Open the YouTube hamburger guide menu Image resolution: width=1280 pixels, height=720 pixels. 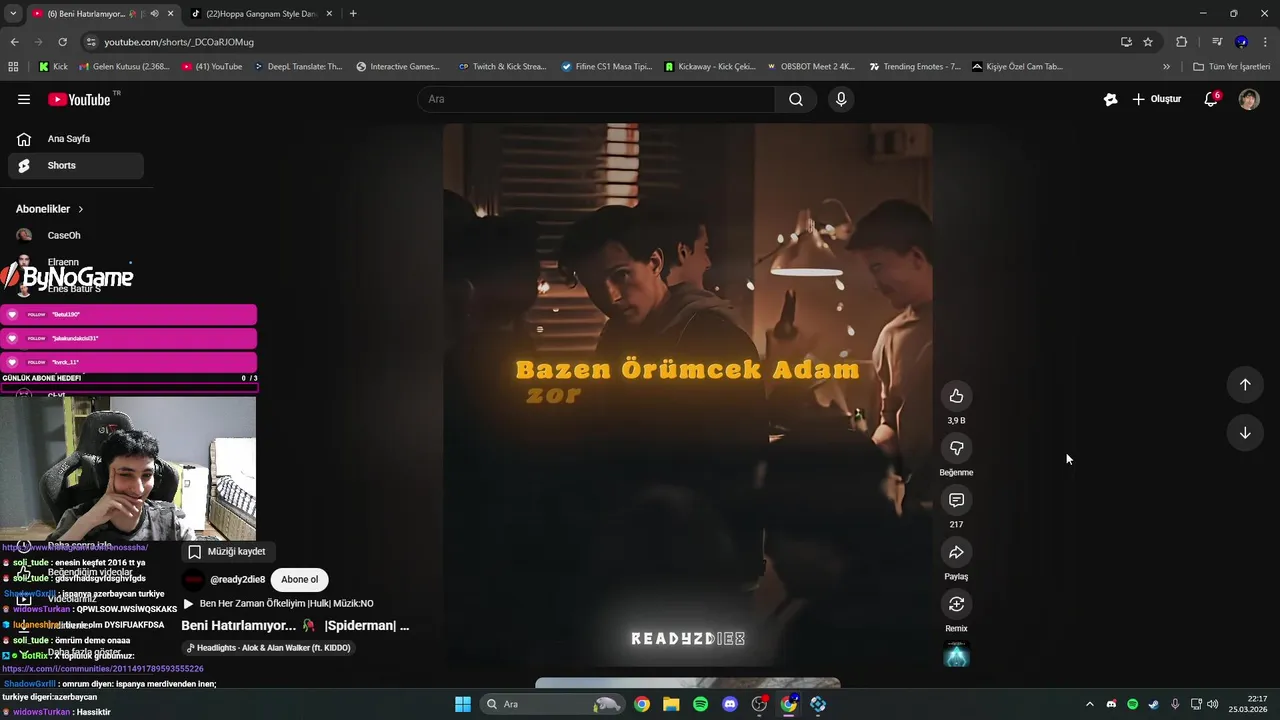tap(24, 99)
